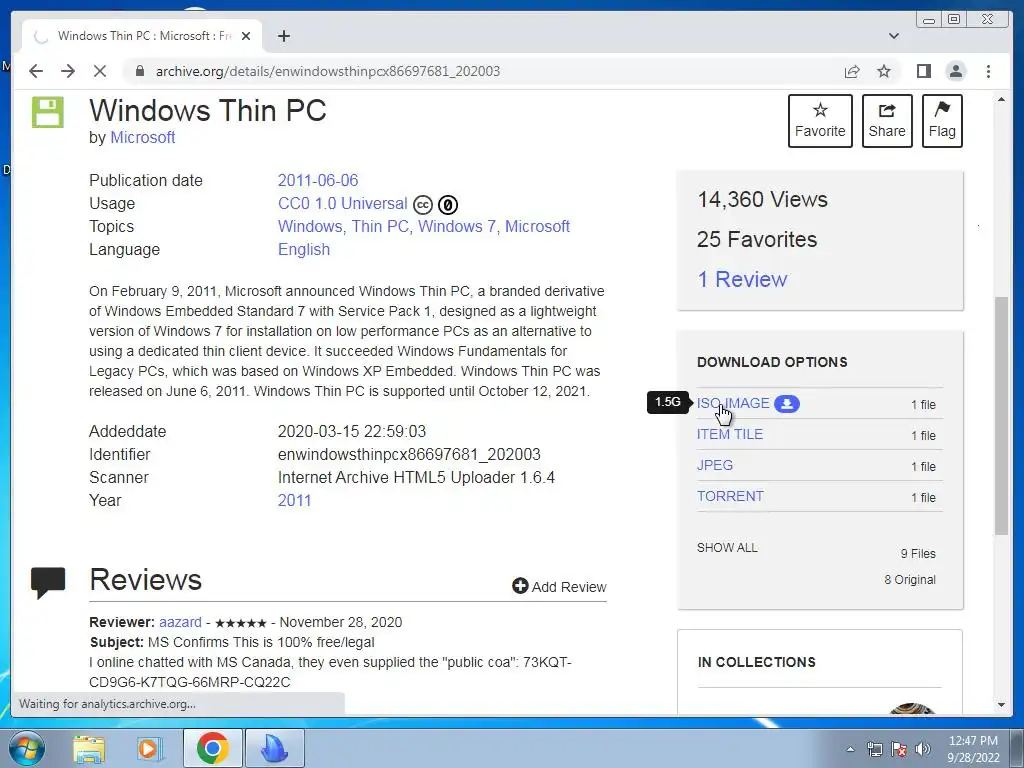Click the ISO IMAGE download arrow icon
This screenshot has width=1024, height=768.
pyautogui.click(x=786, y=404)
